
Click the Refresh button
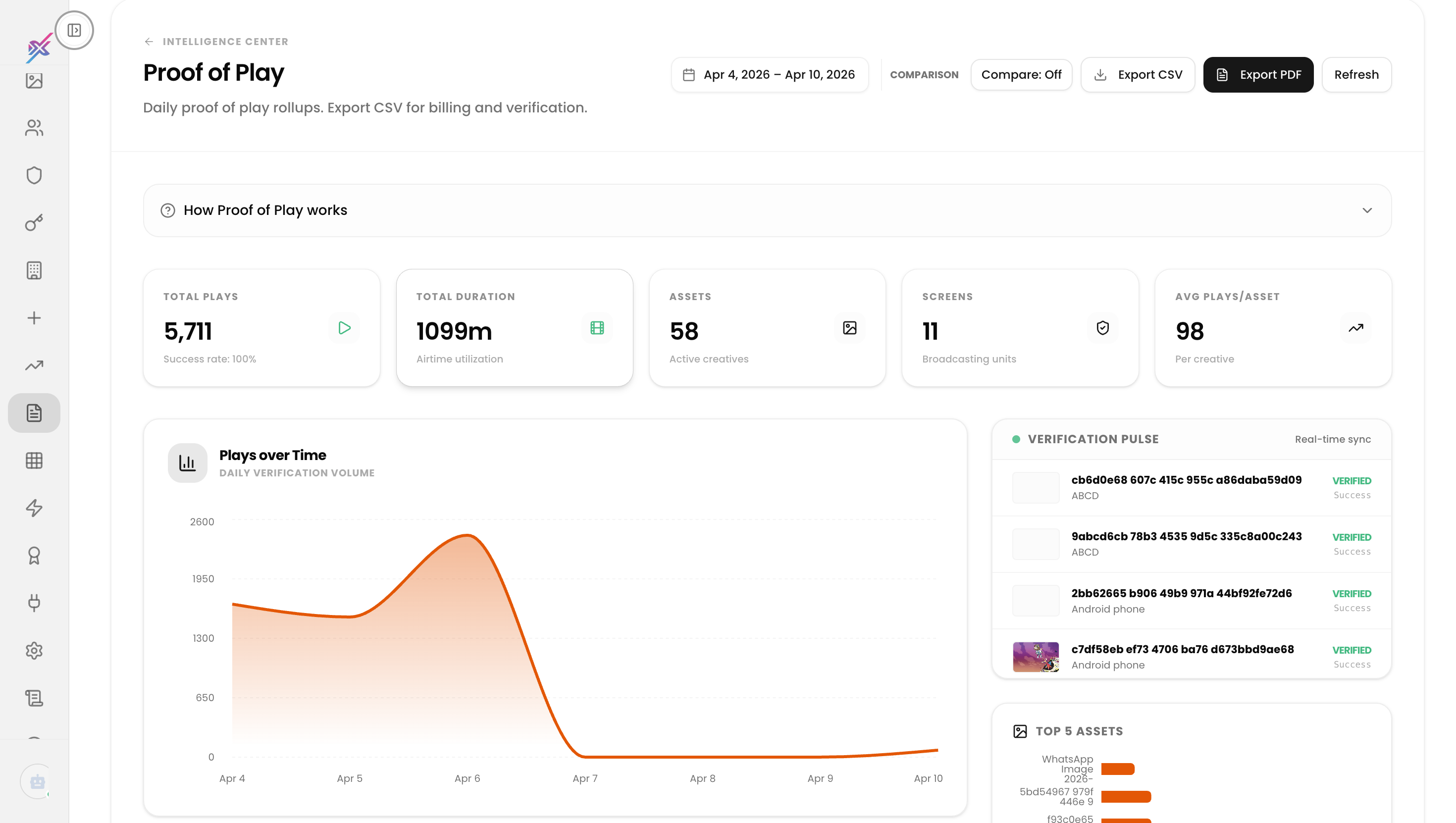click(x=1356, y=75)
